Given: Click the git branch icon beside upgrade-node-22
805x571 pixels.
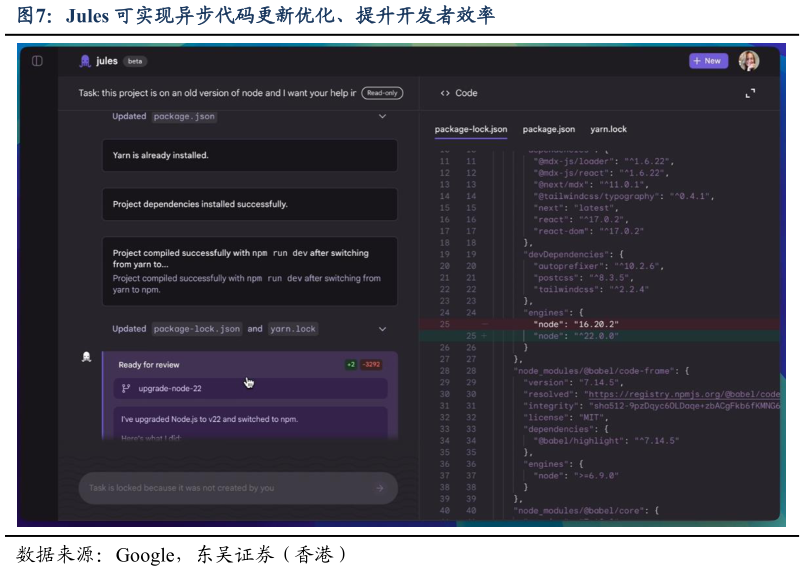Looking at the screenshot, I should click(x=126, y=389).
